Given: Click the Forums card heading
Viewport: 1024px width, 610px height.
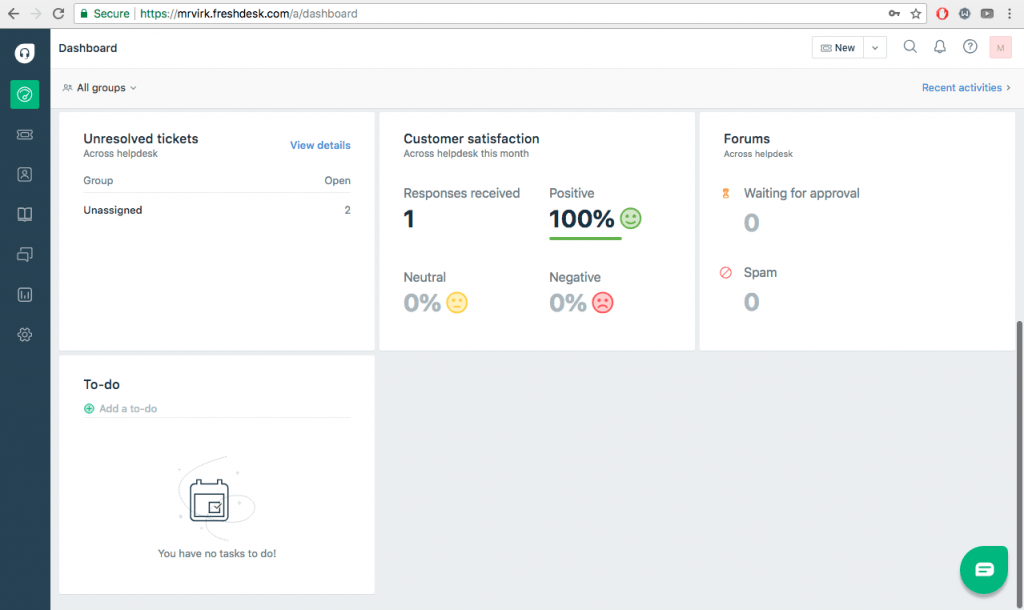Looking at the screenshot, I should (746, 138).
